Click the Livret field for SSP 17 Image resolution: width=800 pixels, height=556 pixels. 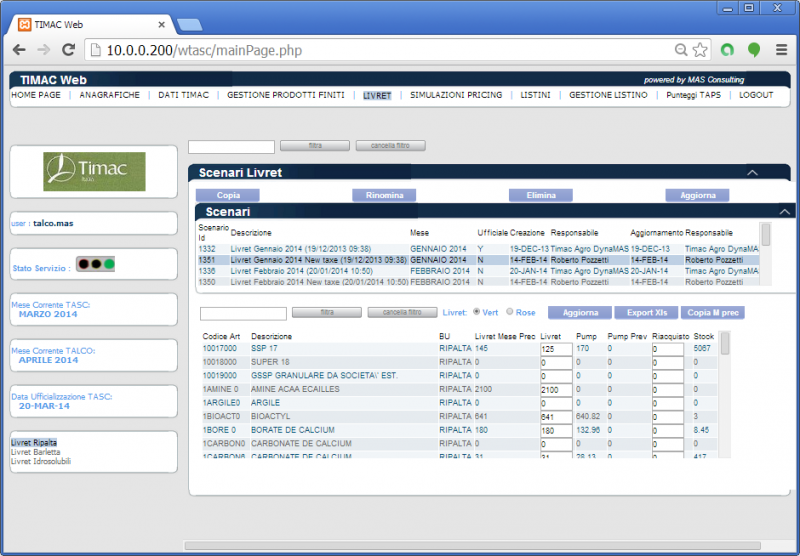[x=553, y=349]
